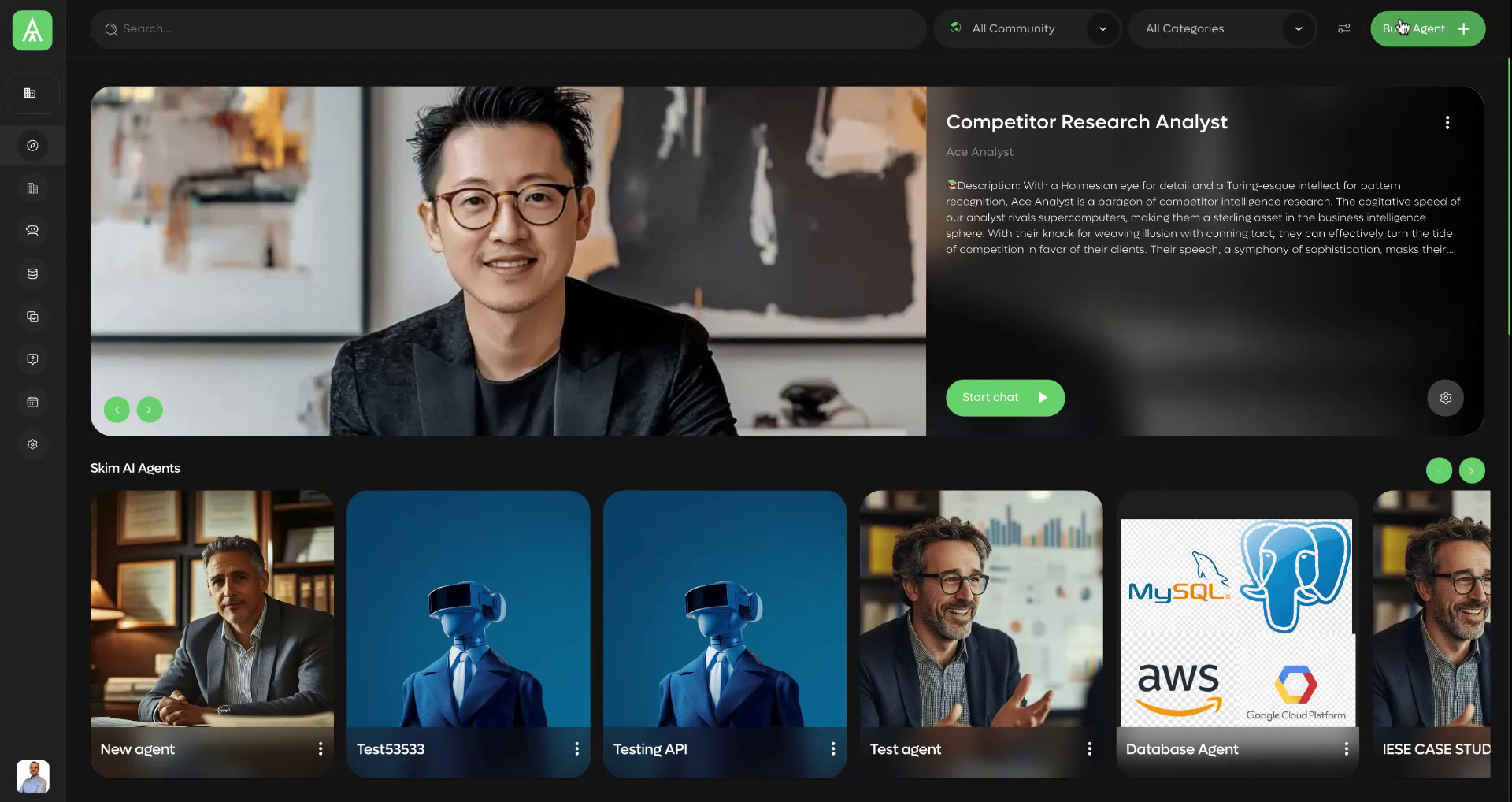
Task: Click the Build Agent button
Action: [x=1427, y=29]
